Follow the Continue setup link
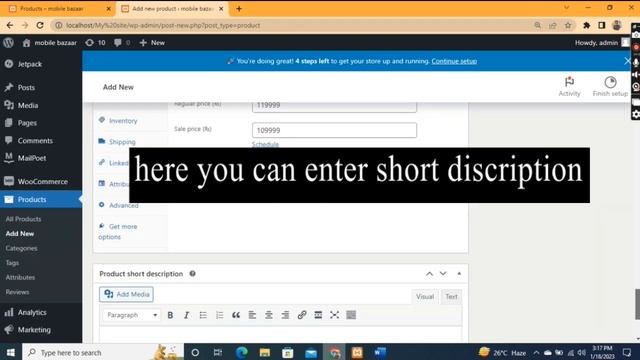Image resolution: width=640 pixels, height=360 pixels. coord(454,61)
